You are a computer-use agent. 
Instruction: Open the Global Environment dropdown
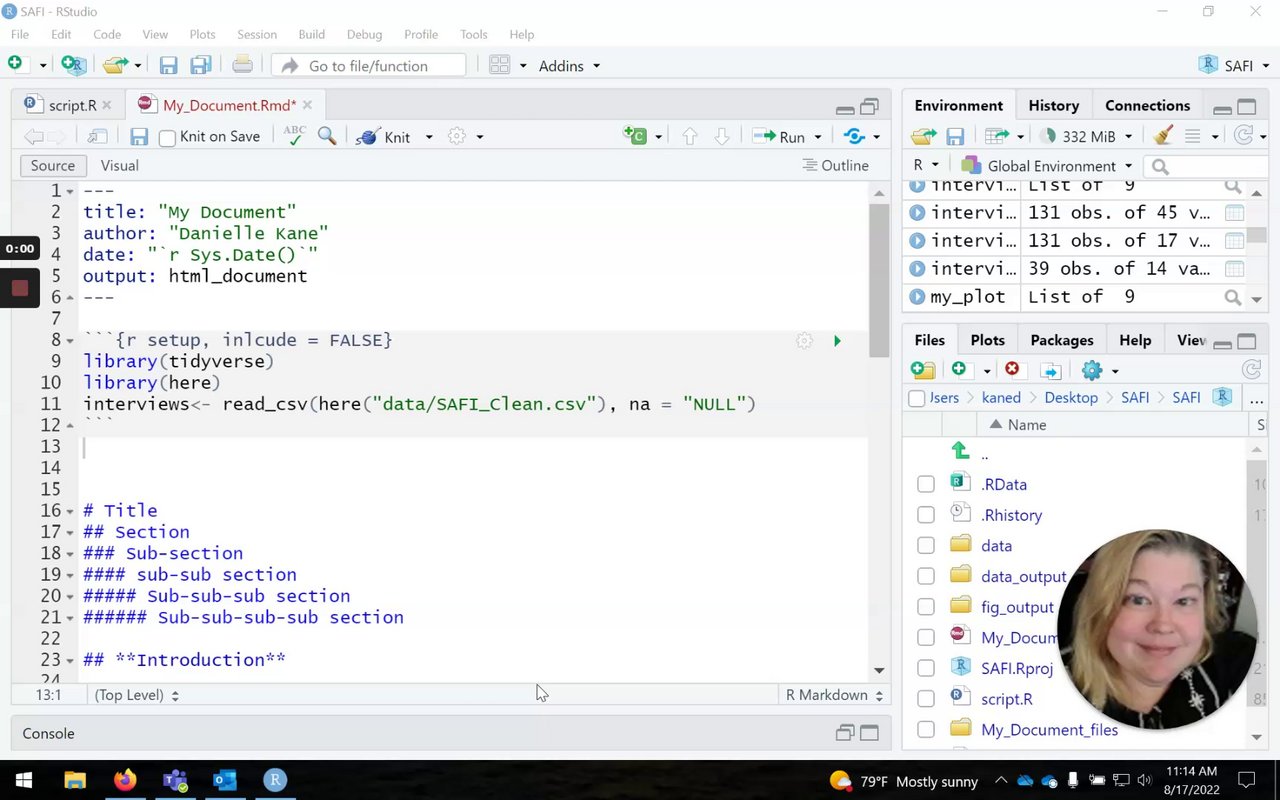pos(1047,166)
